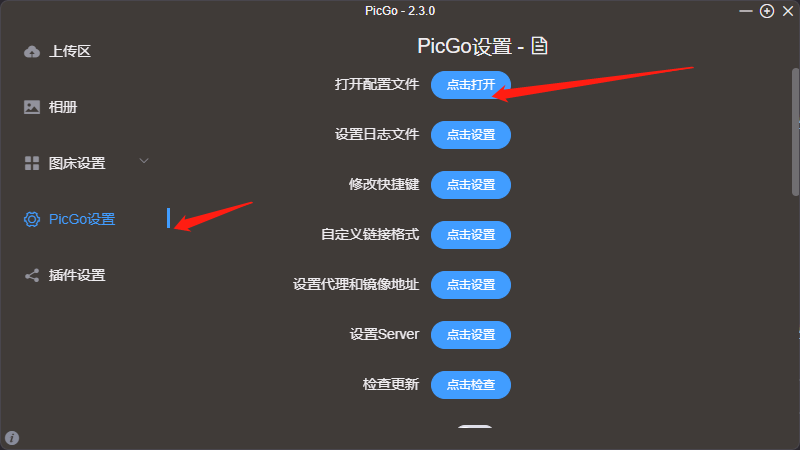Screen dimensions: 800x450
Task: Click 点击设置 next to 设置代理和镜像地址
Action: [471, 285]
